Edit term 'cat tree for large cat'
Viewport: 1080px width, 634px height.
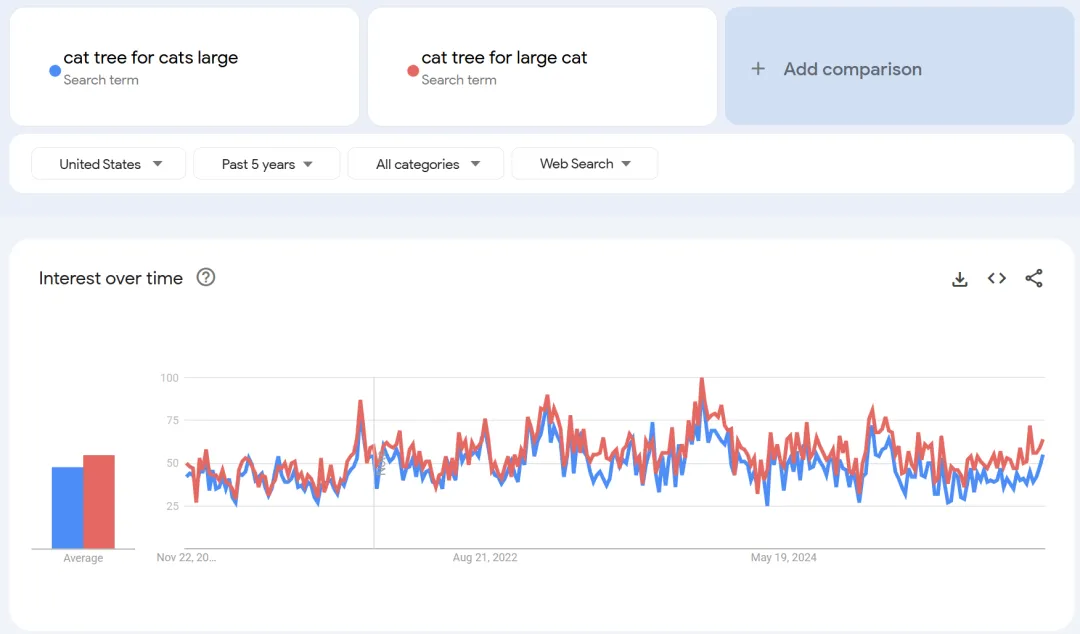(504, 58)
